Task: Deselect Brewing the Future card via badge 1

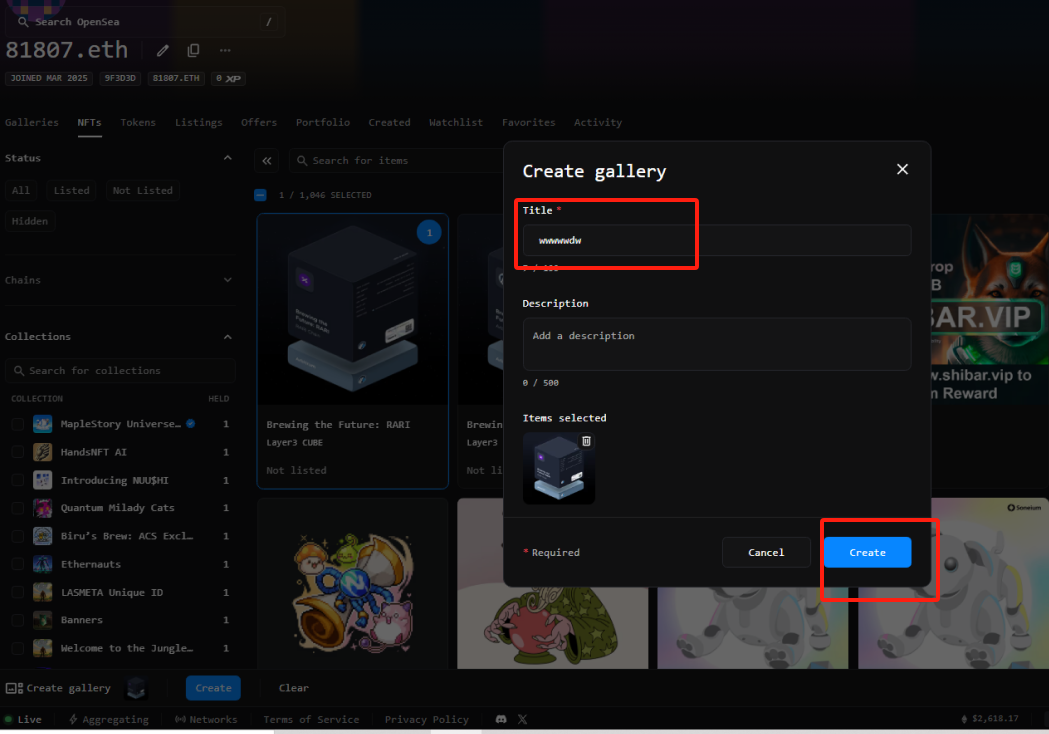Action: [x=429, y=232]
